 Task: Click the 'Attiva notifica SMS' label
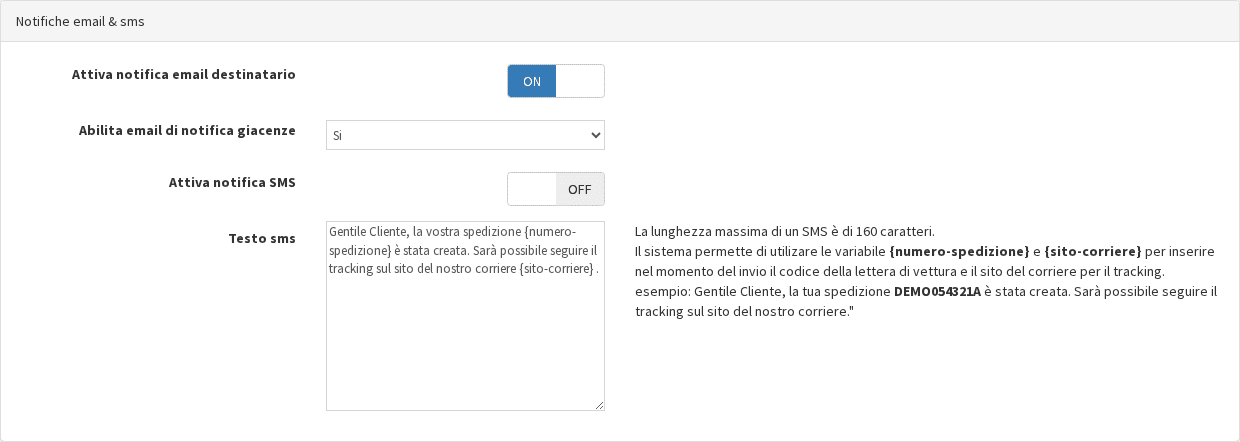click(x=232, y=182)
